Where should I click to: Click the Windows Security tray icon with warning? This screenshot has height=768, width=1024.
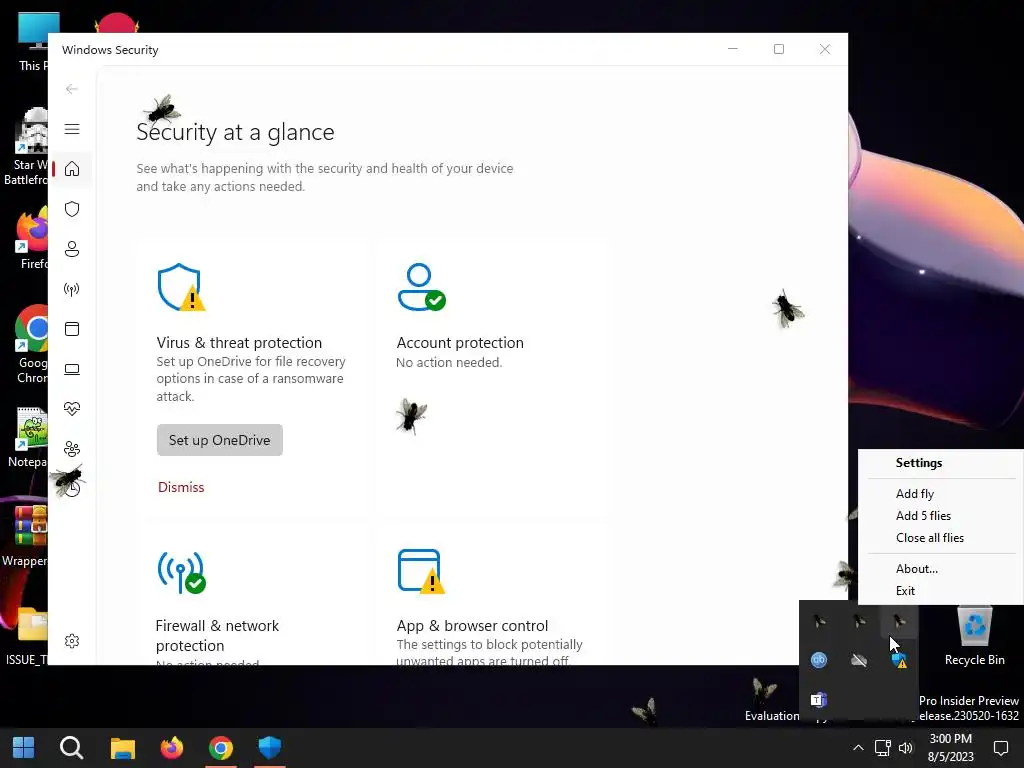tap(899, 660)
